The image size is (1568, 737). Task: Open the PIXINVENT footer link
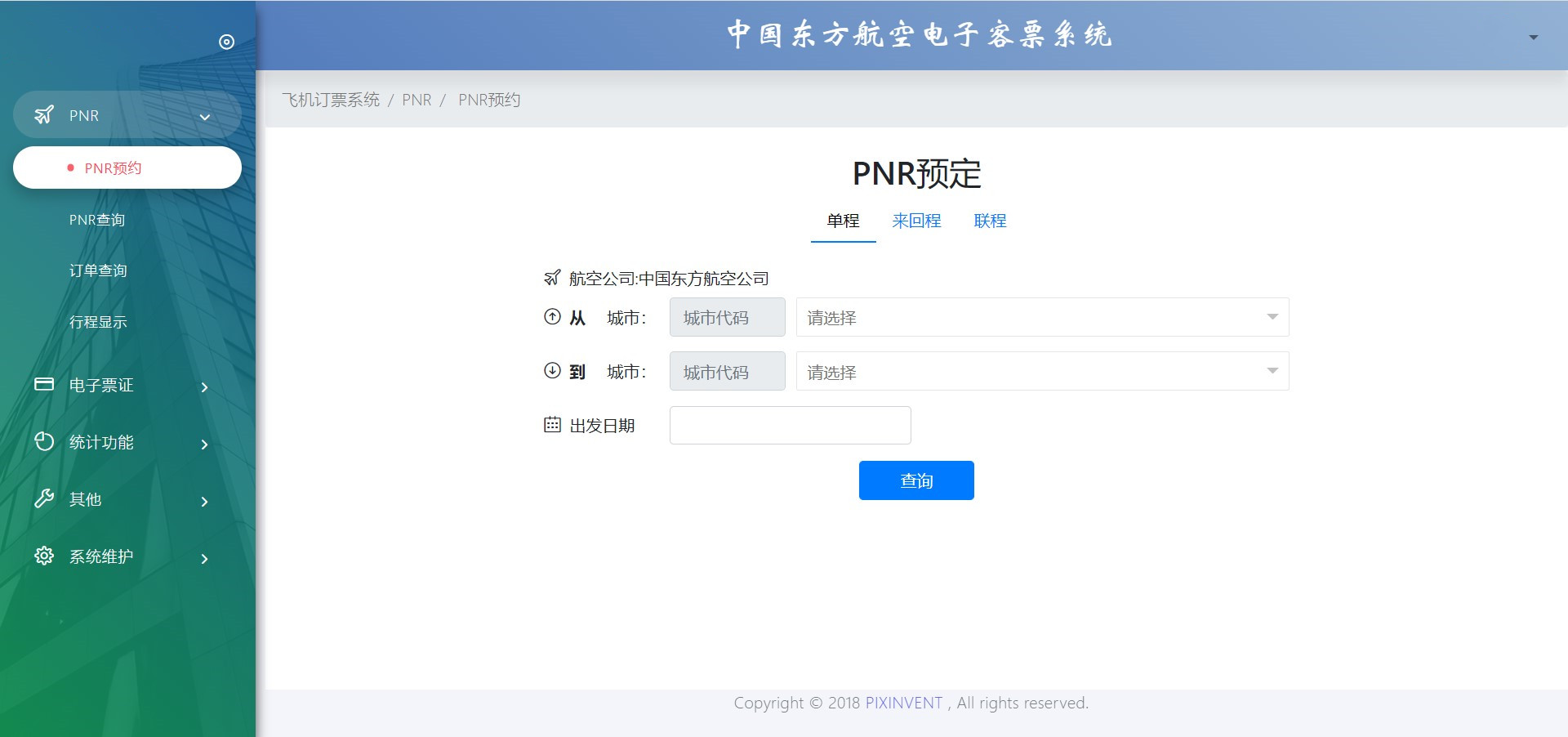(903, 703)
